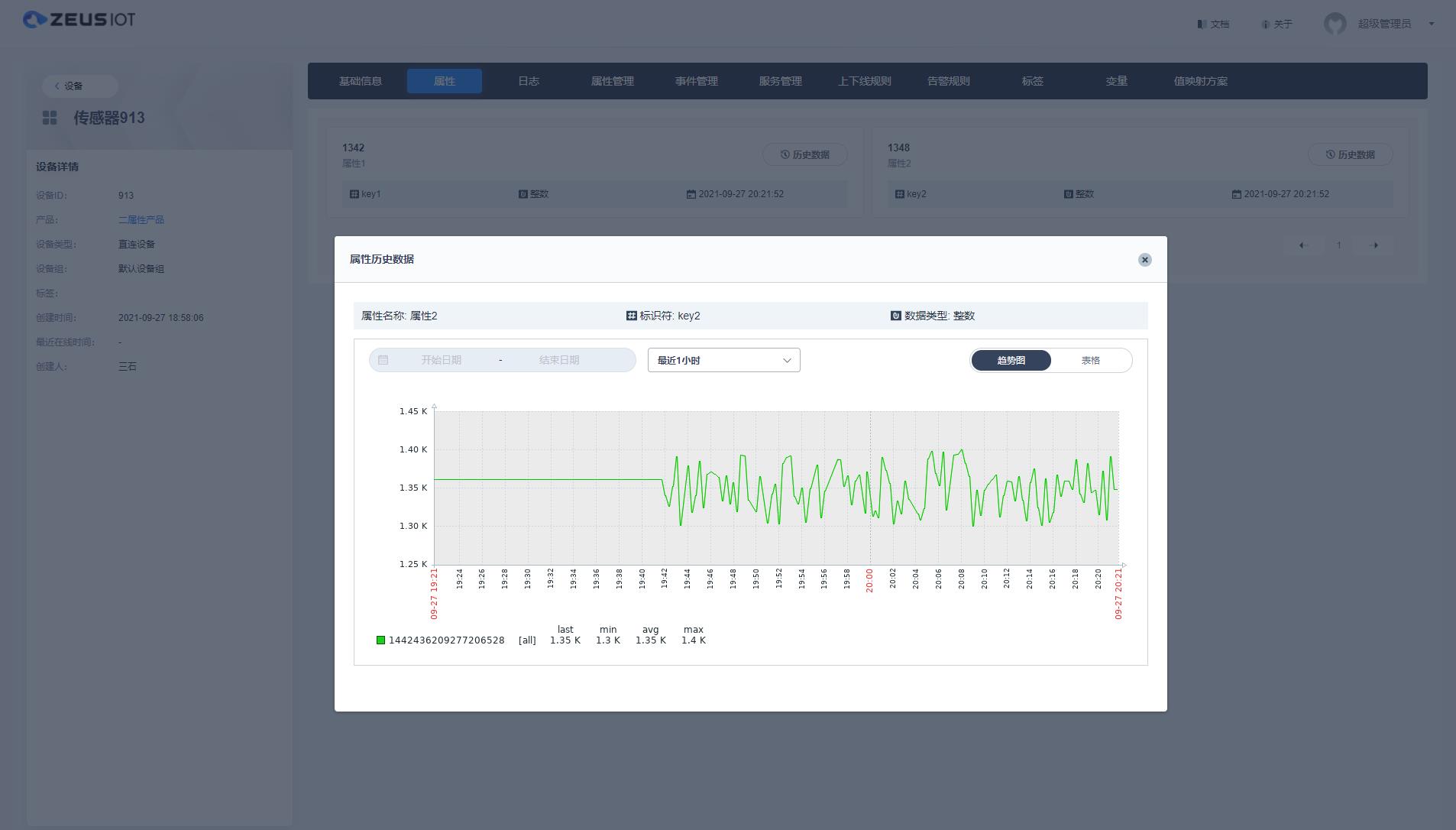This screenshot has width=1456, height=830.
Task: Click the ZEUS IOT logo
Action: point(79,19)
